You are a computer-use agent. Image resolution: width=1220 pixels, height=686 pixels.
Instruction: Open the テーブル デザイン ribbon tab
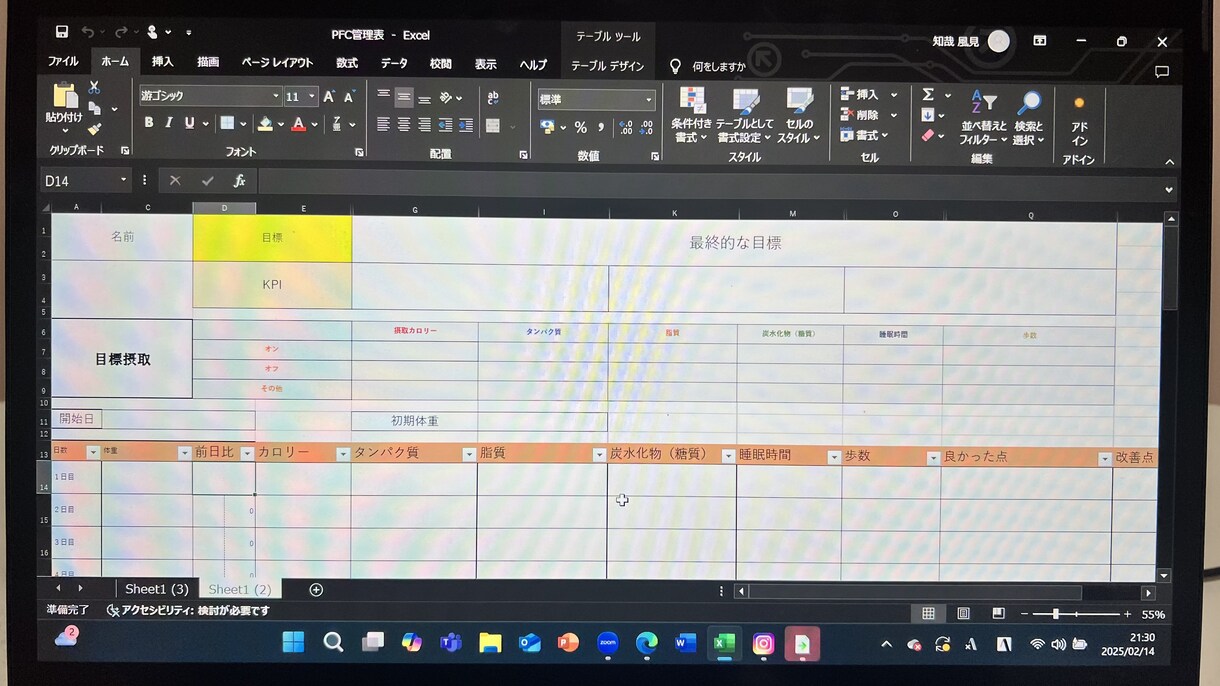[x=608, y=67]
